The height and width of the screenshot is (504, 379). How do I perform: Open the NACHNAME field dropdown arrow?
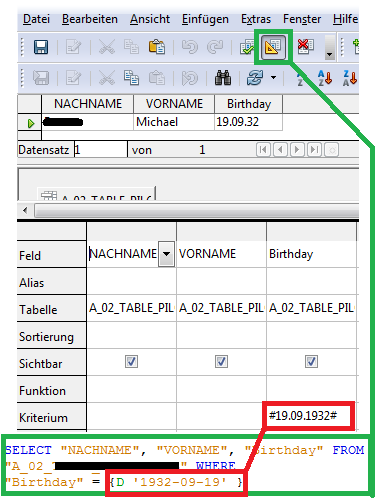[x=166, y=254]
